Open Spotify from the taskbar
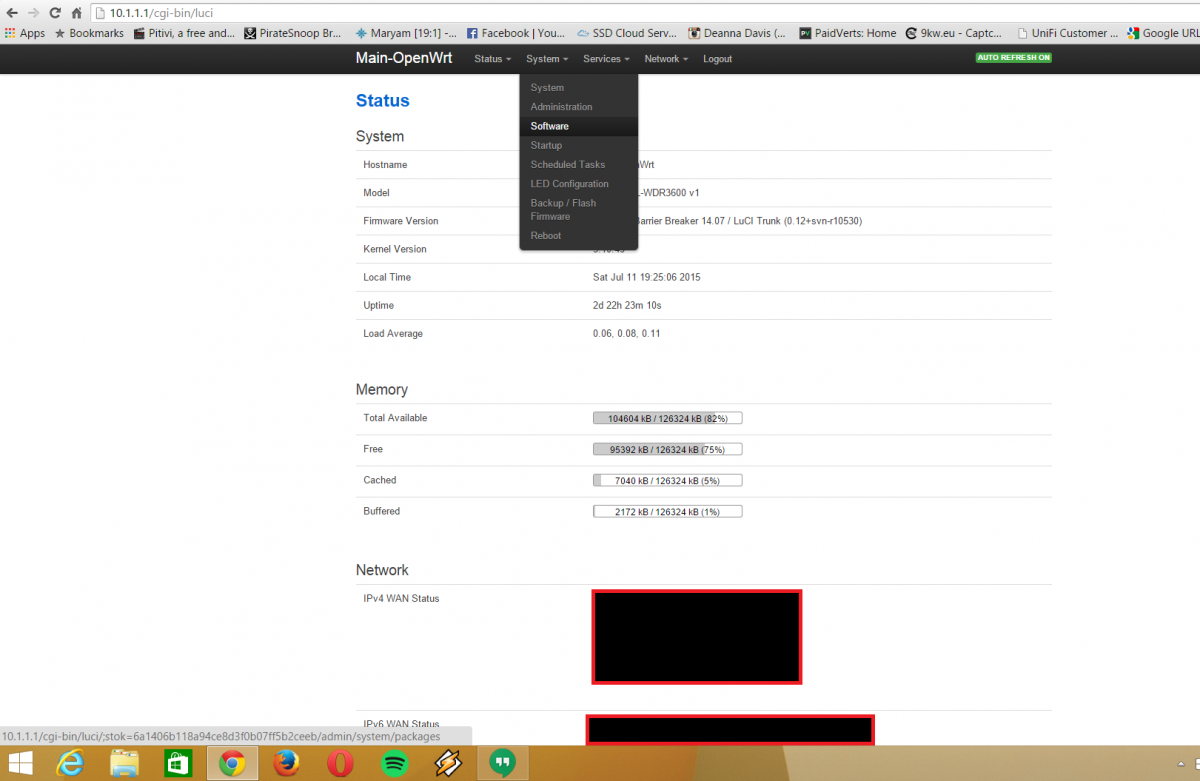Image resolution: width=1200 pixels, height=781 pixels. click(x=394, y=763)
